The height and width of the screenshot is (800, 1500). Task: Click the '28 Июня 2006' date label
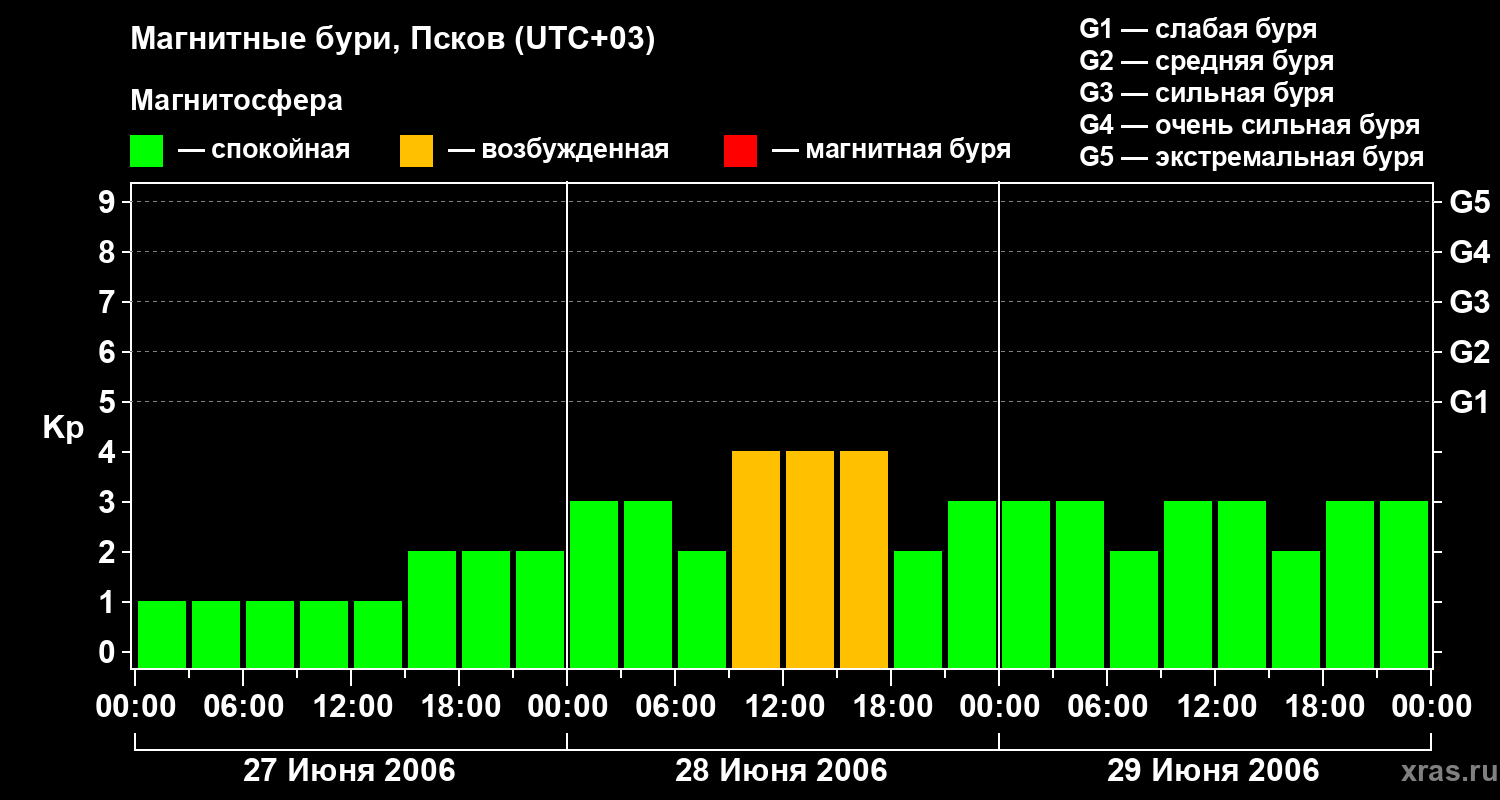(781, 771)
